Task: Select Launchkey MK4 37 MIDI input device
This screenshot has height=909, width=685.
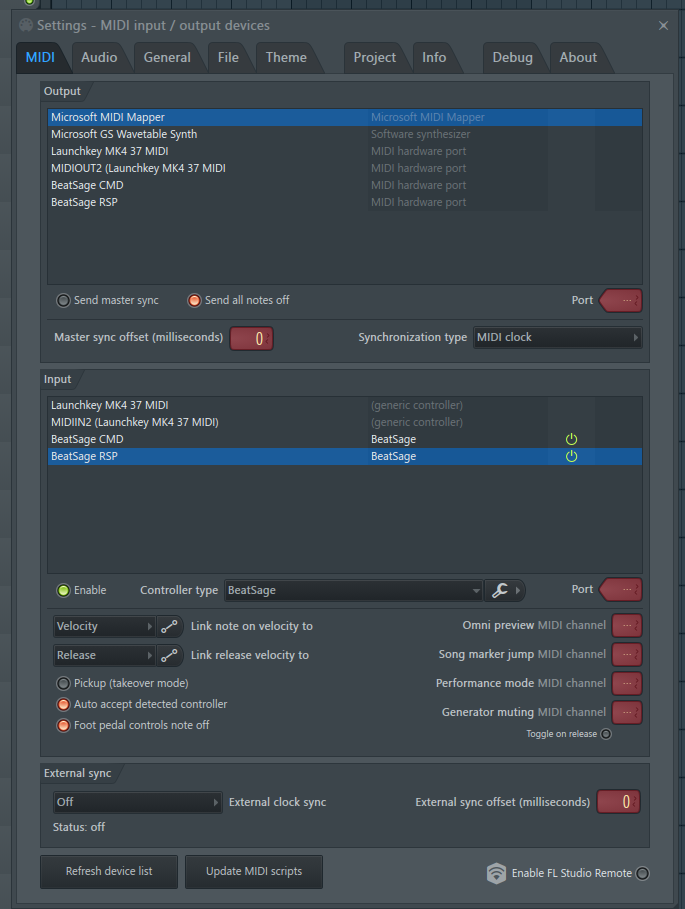Action: click(345, 405)
